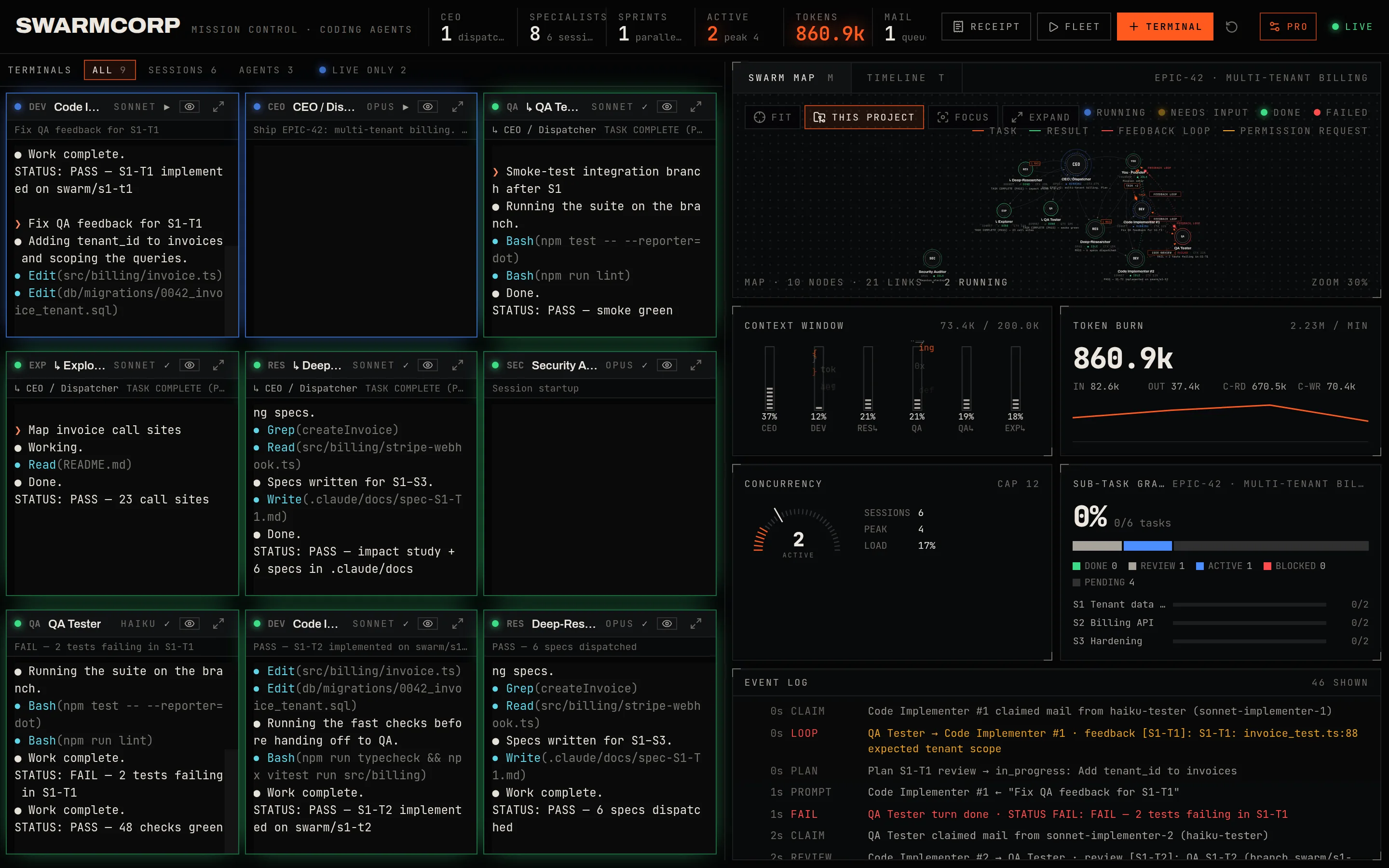Toggle visibility of the RES Deep-Researcher Sonnet terminal
1389x868 pixels.
[428, 365]
